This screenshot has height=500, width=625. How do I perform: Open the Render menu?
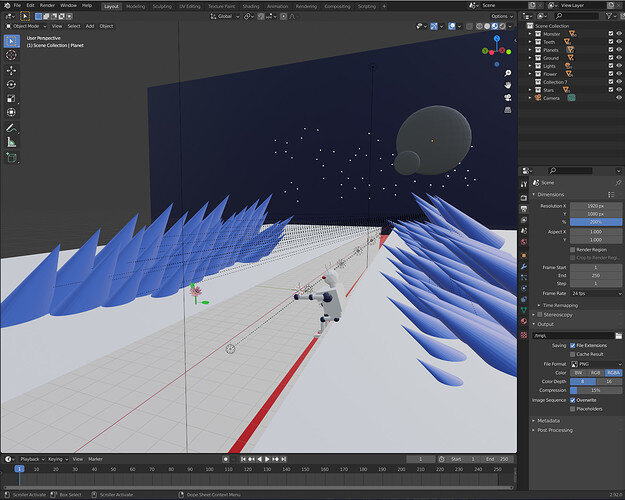tap(47, 6)
